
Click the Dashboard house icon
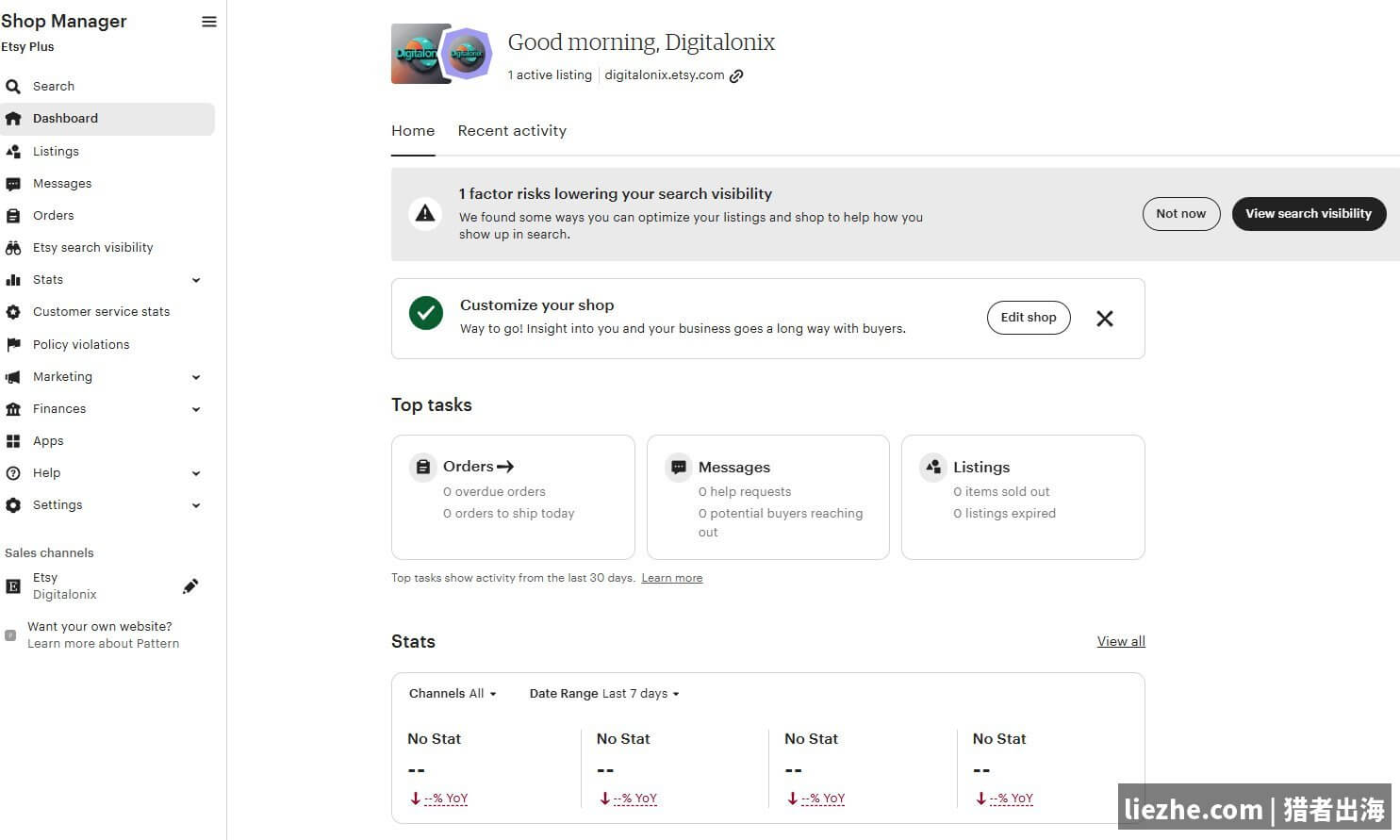[13, 119]
